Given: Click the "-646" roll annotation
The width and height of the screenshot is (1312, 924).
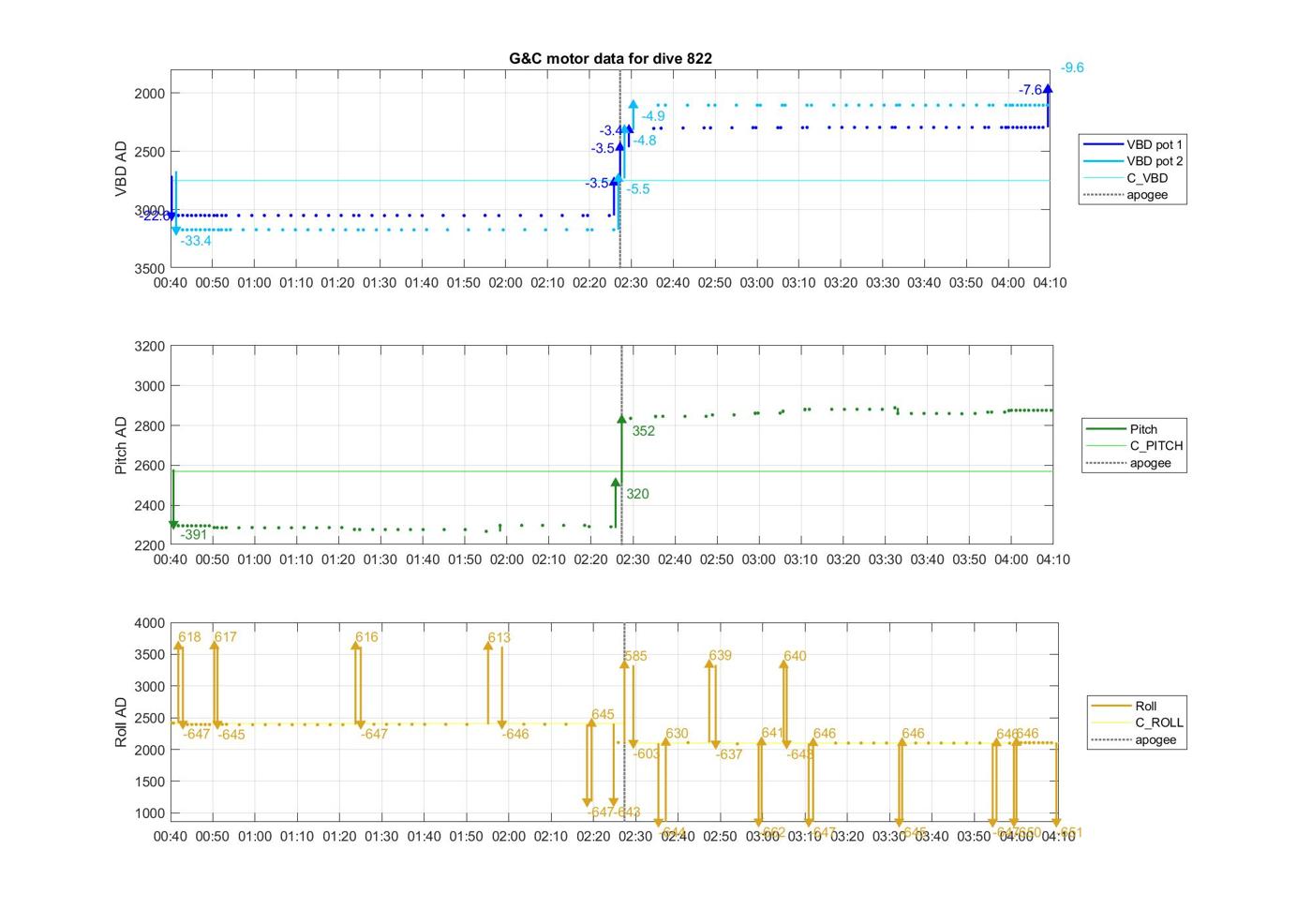Looking at the screenshot, I should coord(515,735).
